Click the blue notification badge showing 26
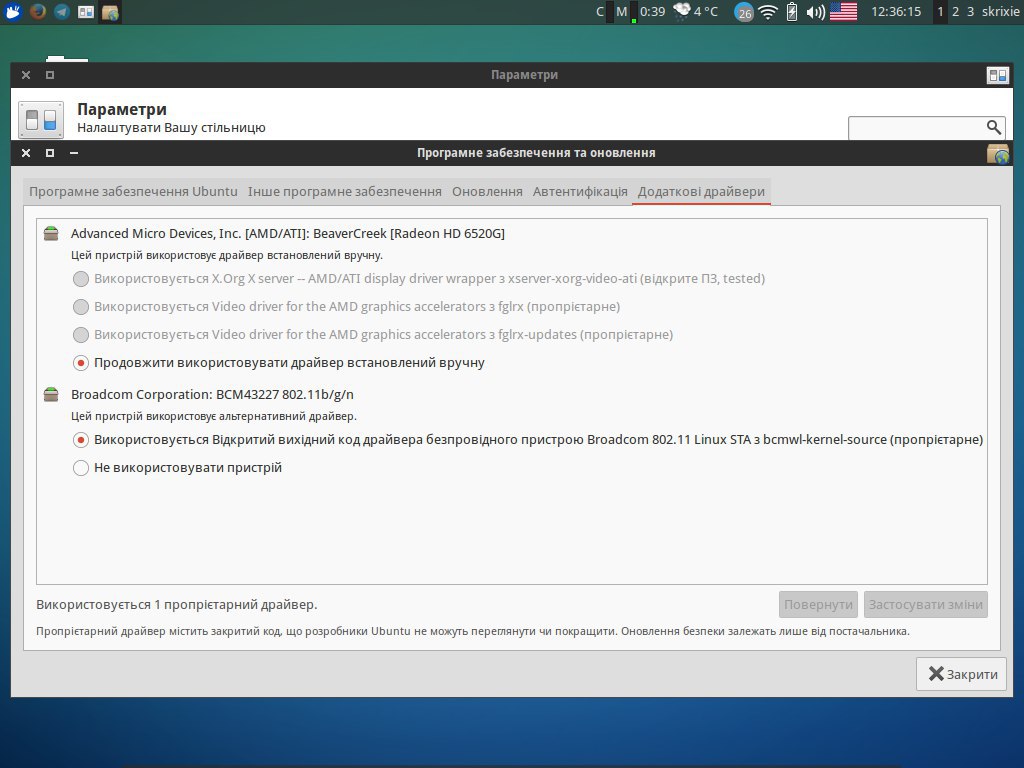The width and height of the screenshot is (1024, 768). [x=744, y=12]
